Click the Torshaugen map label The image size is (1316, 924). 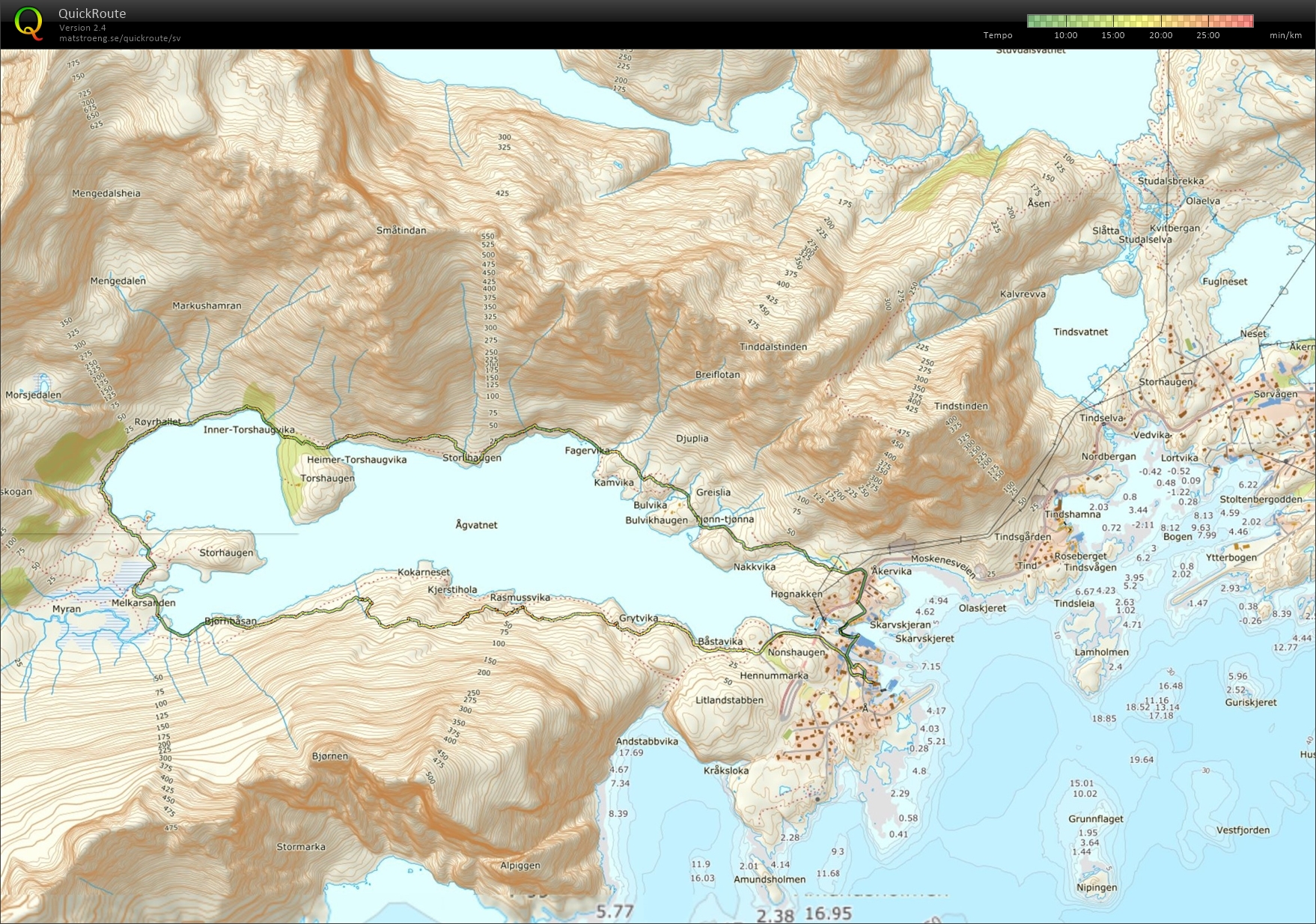click(x=327, y=478)
